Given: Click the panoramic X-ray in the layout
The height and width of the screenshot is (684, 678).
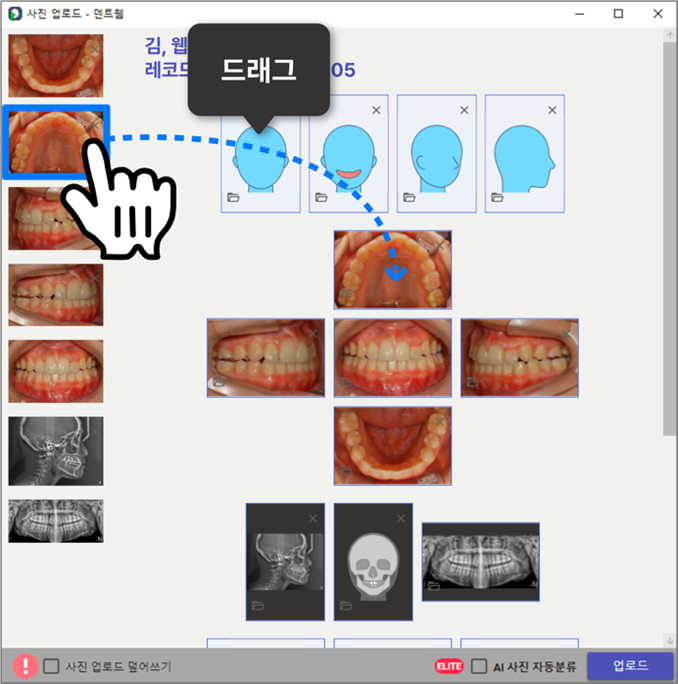Looking at the screenshot, I should tap(480, 561).
